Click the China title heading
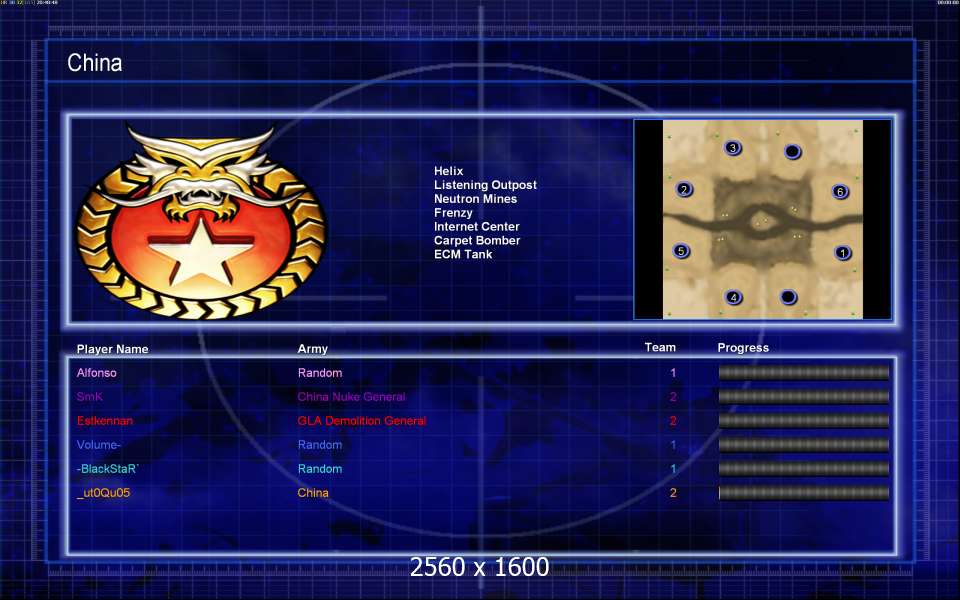960x600 pixels. pyautogui.click(x=94, y=62)
